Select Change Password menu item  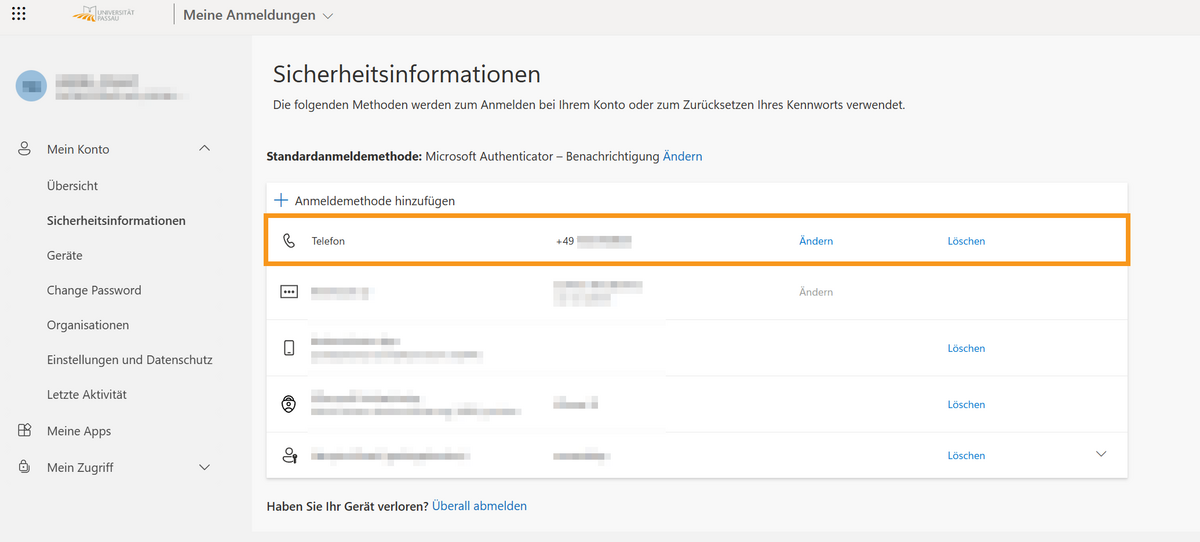click(94, 290)
